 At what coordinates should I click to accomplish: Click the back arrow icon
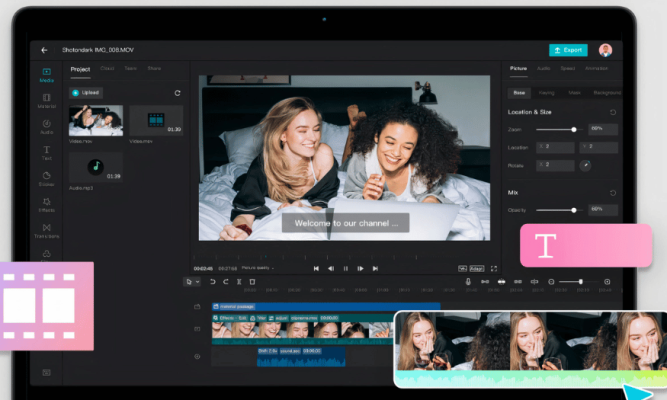coord(44,50)
